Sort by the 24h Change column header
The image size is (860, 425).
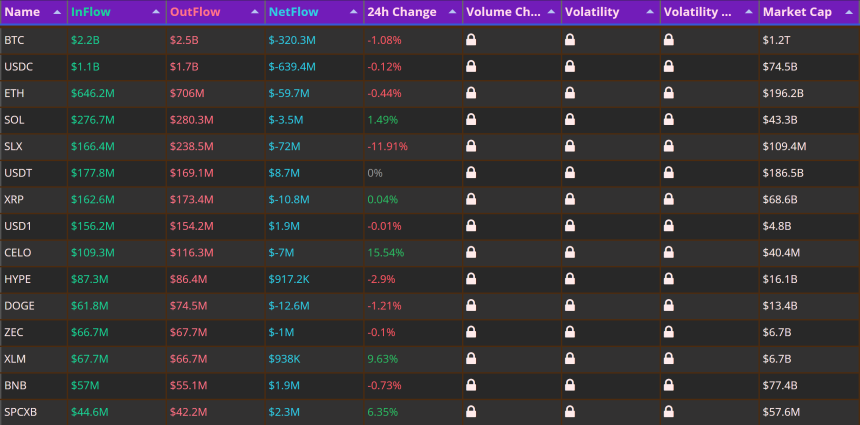[402, 12]
